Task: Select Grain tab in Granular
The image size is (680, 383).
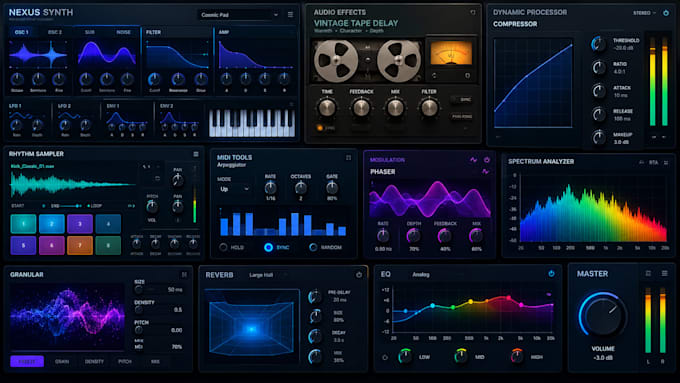Action: 62,361
